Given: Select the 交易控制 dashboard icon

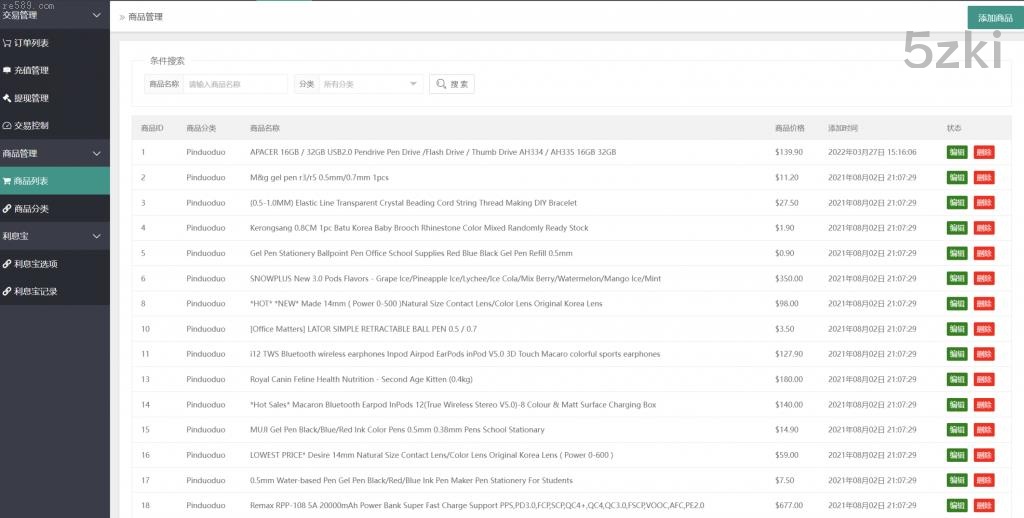Looking at the screenshot, I should 7,126.
